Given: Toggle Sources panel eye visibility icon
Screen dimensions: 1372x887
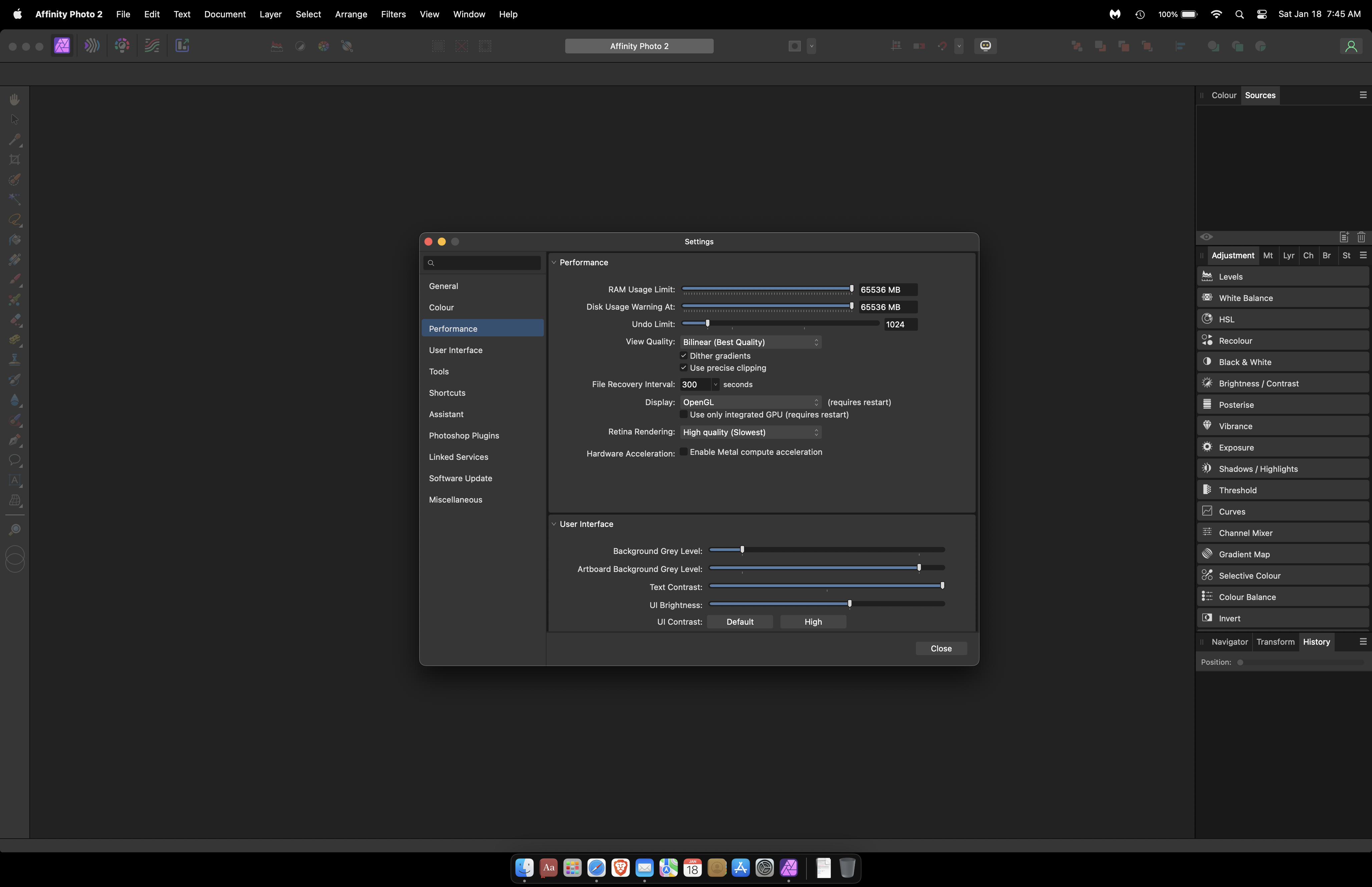Looking at the screenshot, I should coord(1206,237).
